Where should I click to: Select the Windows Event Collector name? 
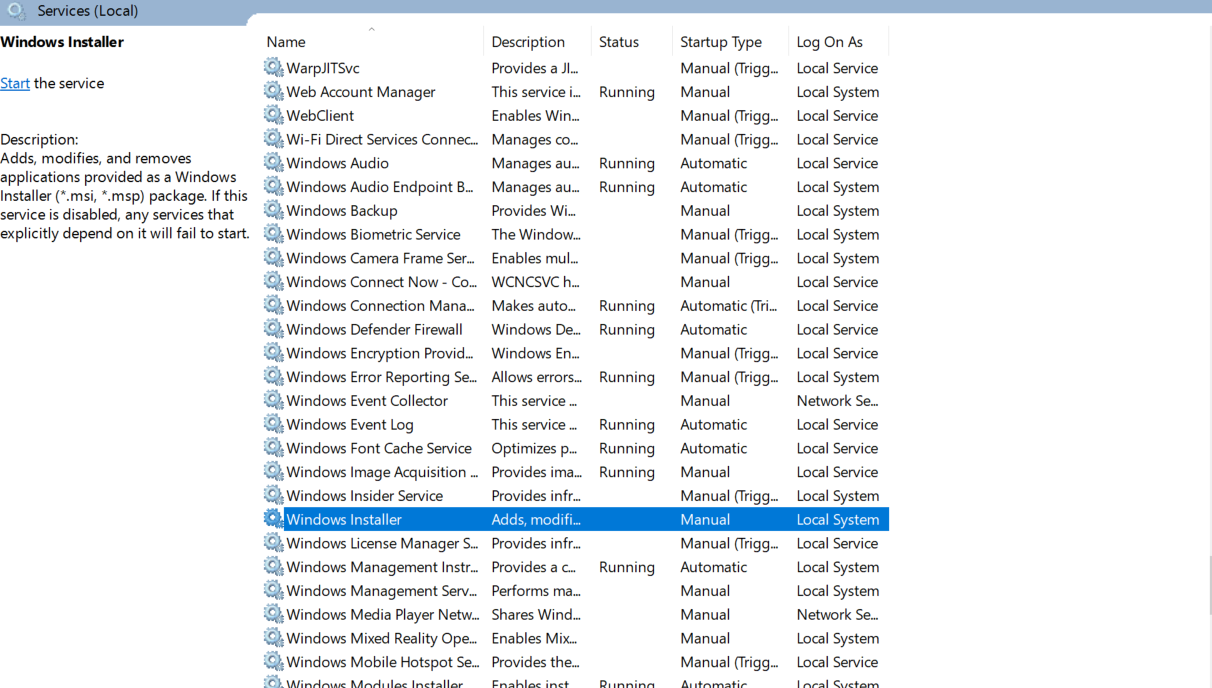click(x=367, y=401)
